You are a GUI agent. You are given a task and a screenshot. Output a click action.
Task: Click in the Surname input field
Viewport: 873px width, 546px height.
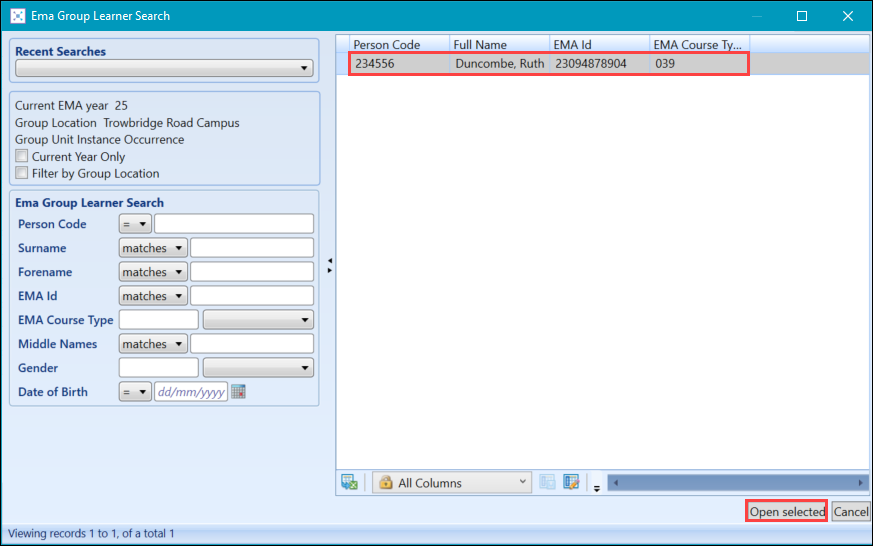[x=252, y=248]
